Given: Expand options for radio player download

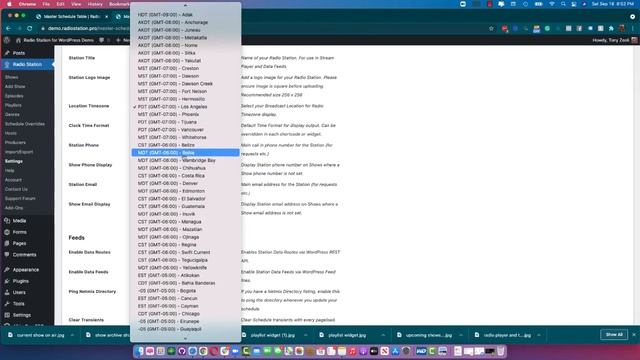Looking at the screenshot, I should click(x=539, y=335).
